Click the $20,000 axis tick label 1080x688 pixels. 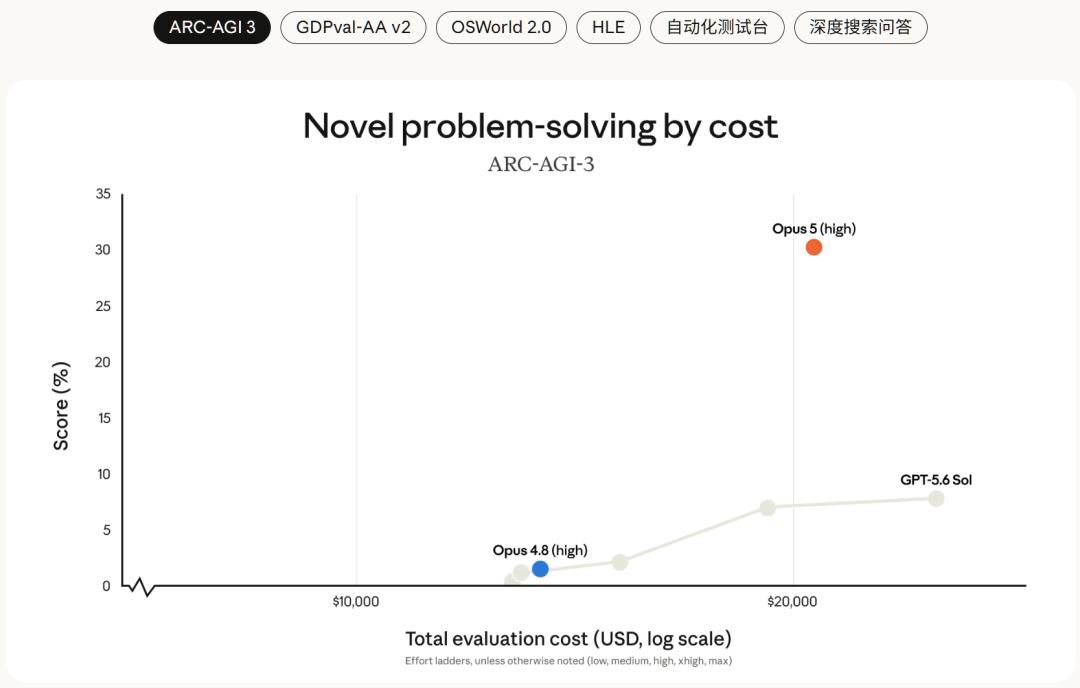tap(792, 602)
